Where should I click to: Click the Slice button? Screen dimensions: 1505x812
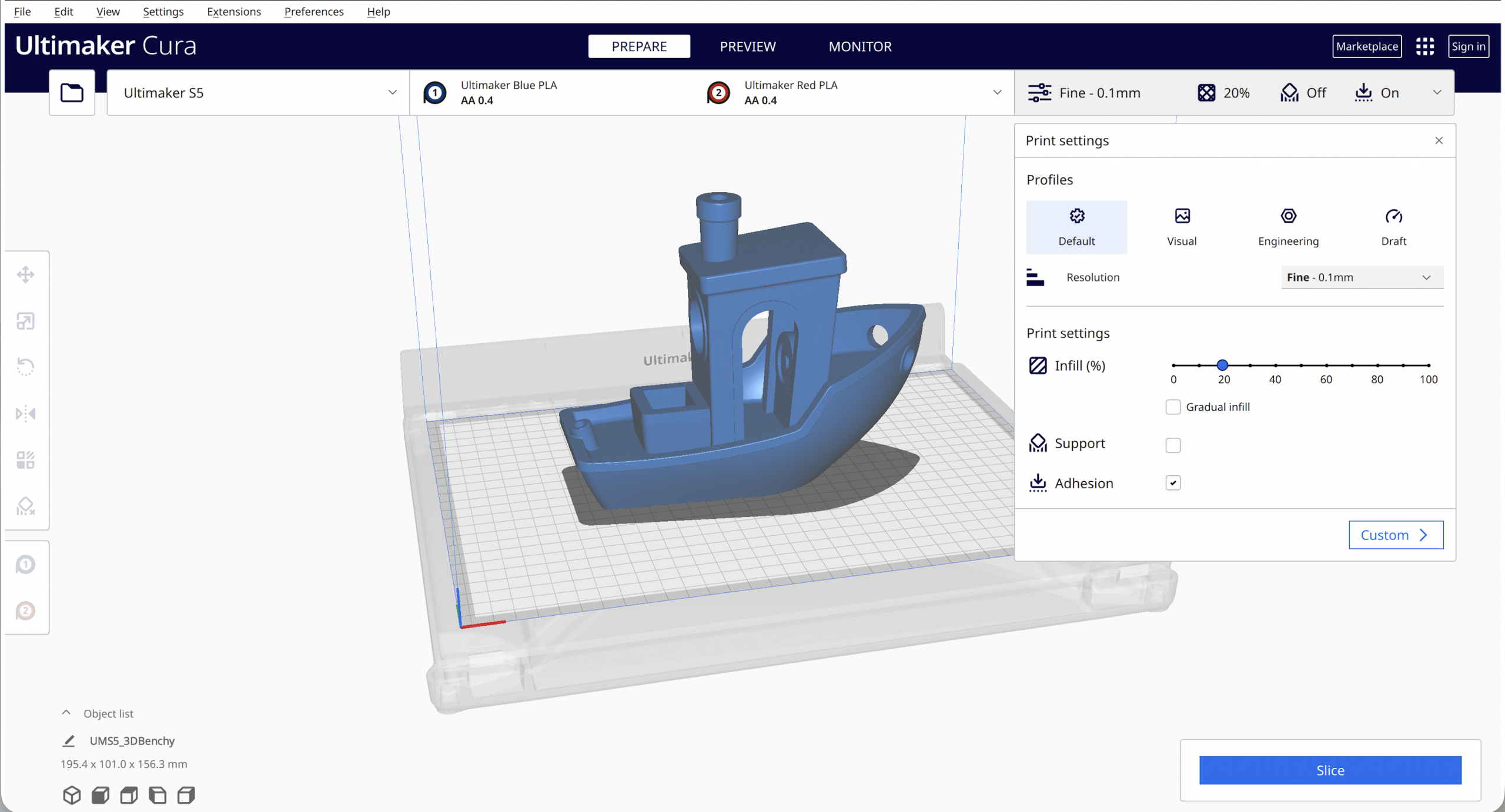(x=1330, y=770)
